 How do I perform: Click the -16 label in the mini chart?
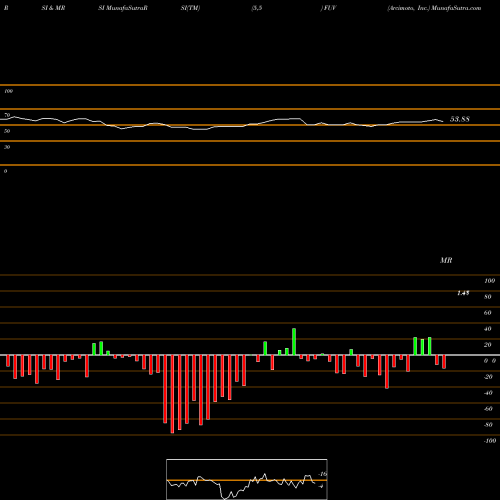coord(322,474)
